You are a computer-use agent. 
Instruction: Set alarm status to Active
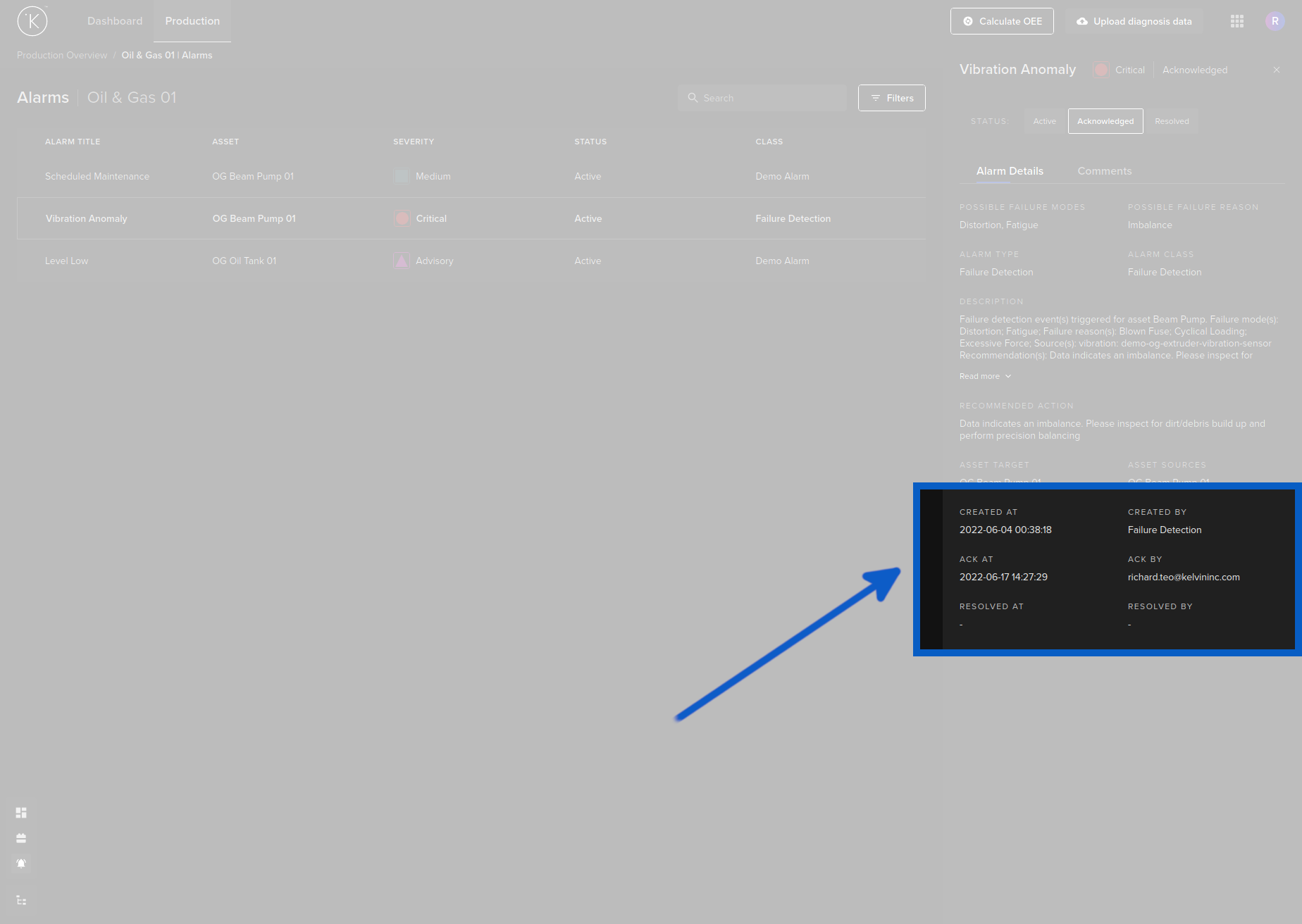pos(1044,121)
